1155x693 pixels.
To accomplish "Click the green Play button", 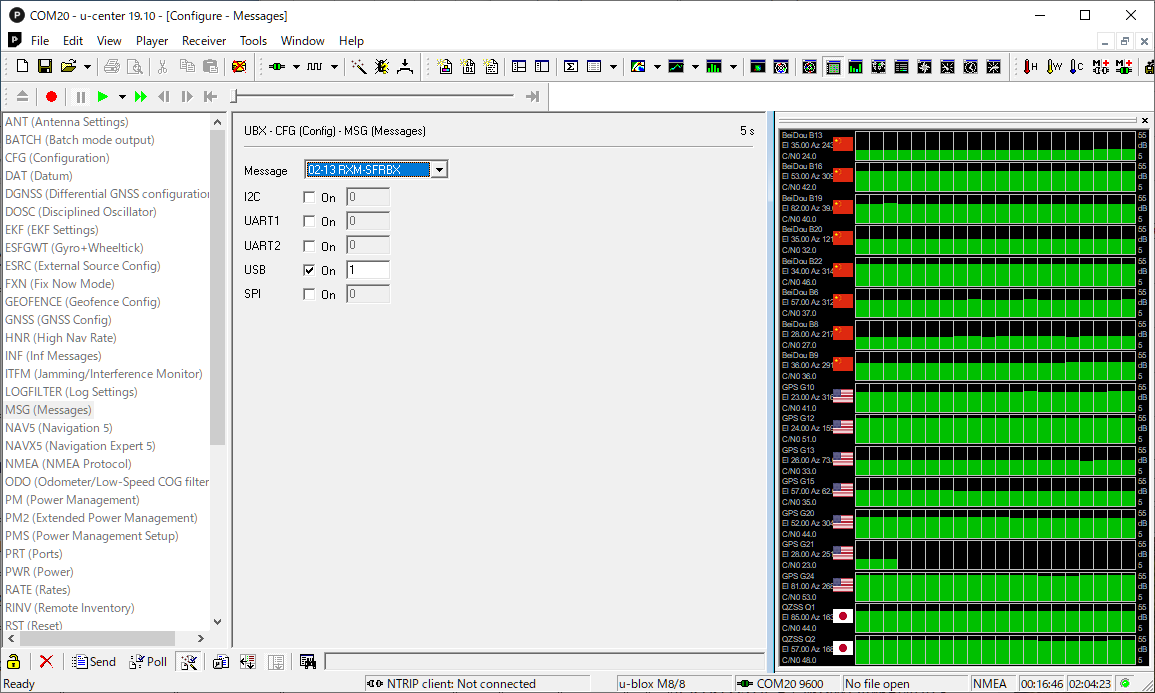I will [103, 96].
